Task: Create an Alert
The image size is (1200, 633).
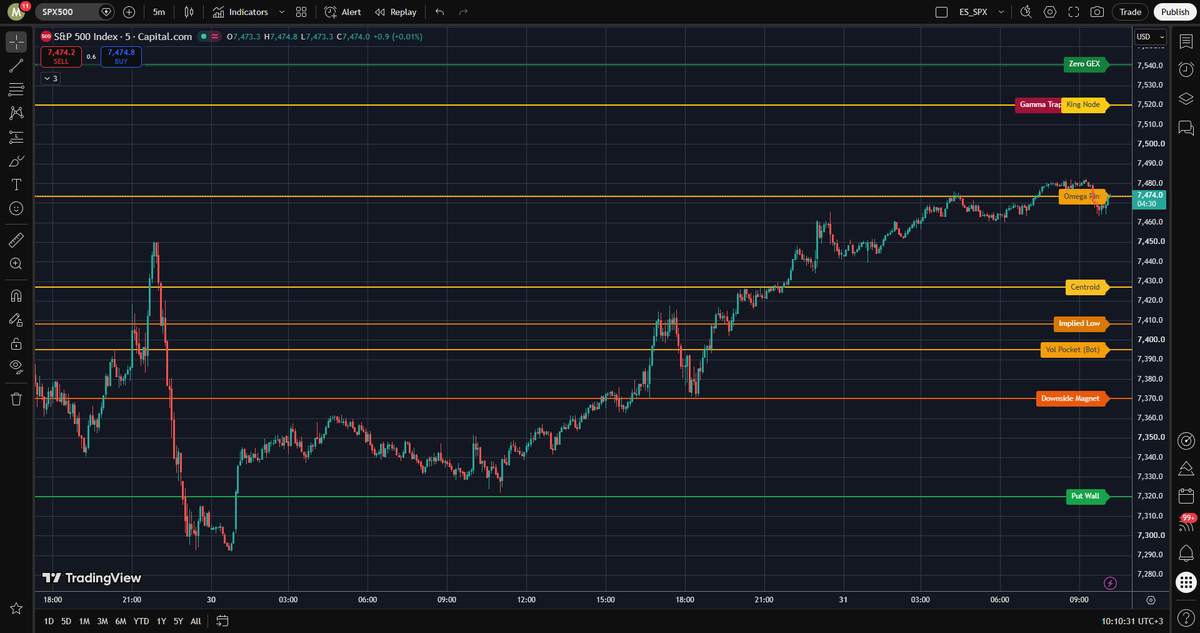Action: [x=343, y=12]
